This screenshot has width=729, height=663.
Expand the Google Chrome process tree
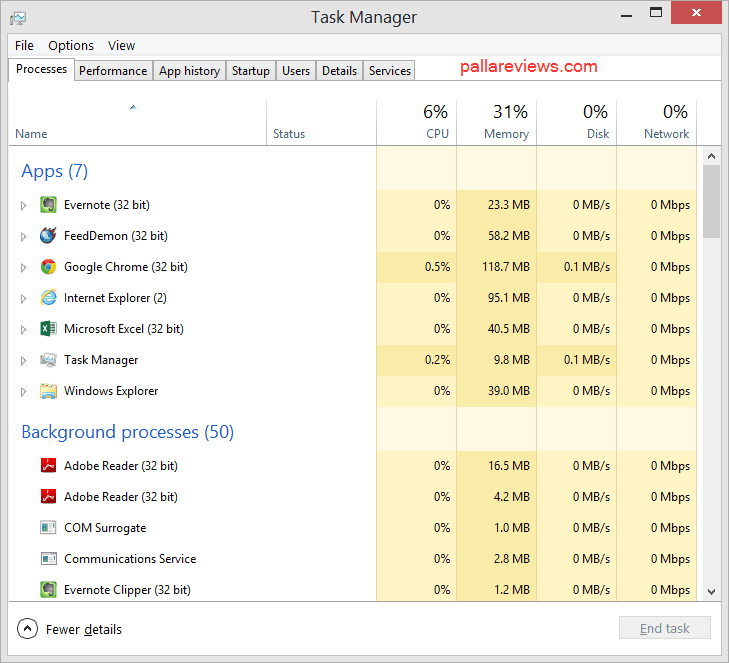pyautogui.click(x=24, y=268)
